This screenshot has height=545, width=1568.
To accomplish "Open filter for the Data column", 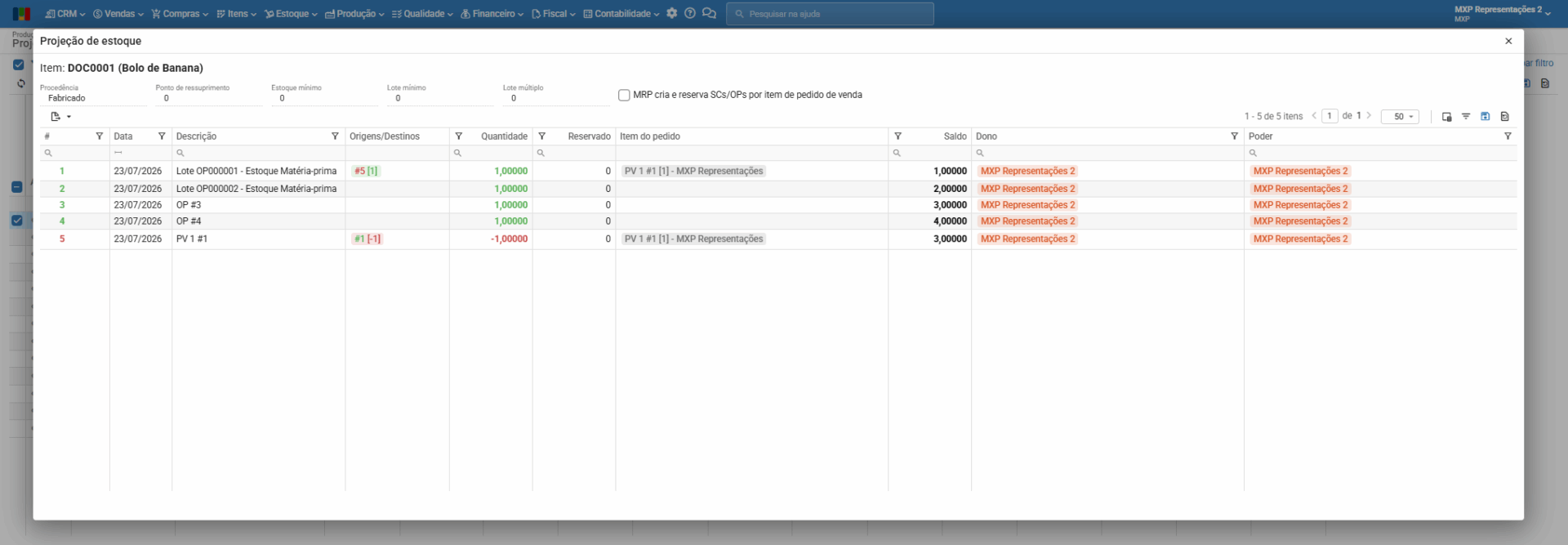I will coord(162,136).
